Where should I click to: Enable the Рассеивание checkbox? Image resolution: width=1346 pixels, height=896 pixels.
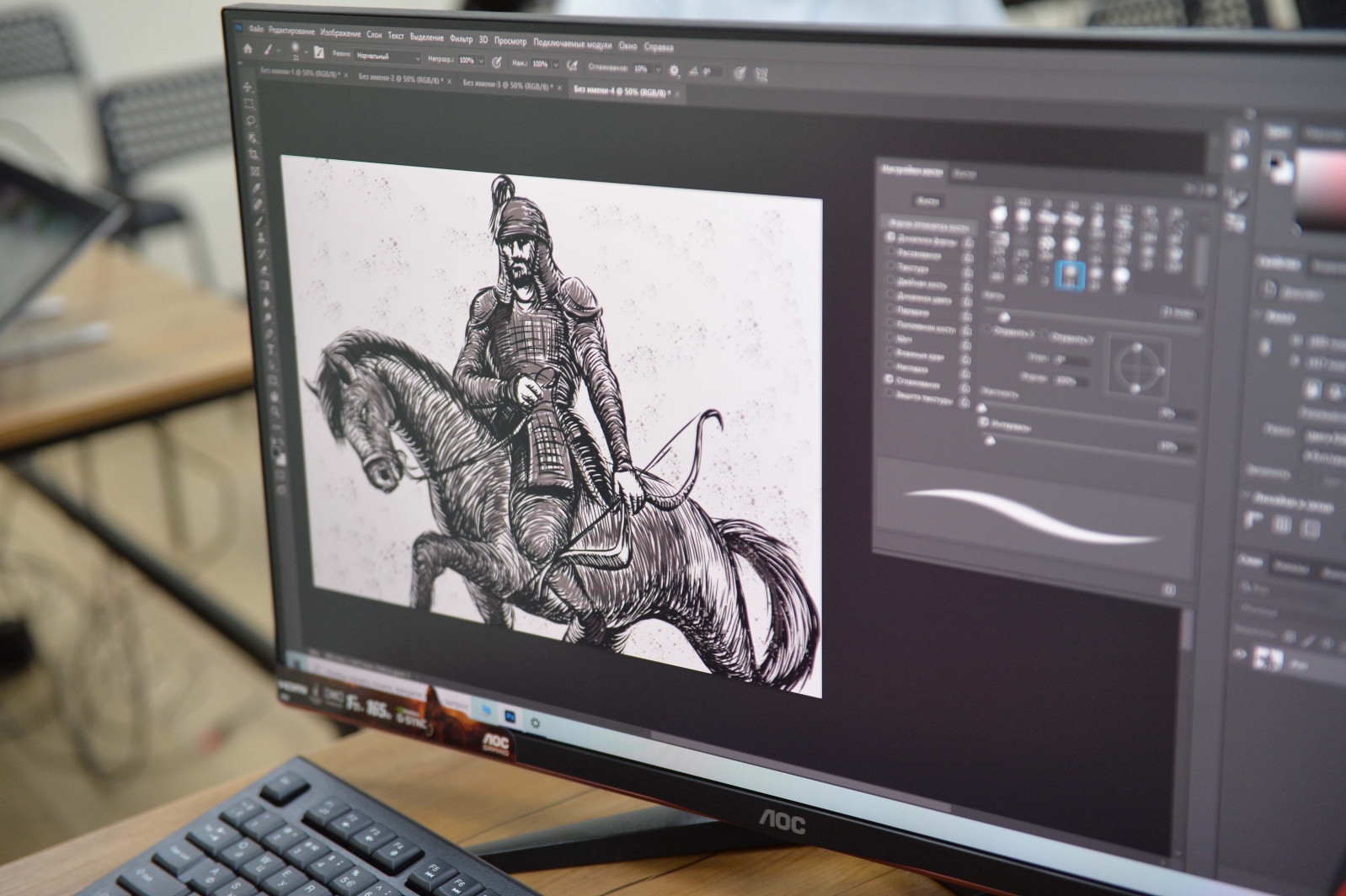(x=890, y=252)
